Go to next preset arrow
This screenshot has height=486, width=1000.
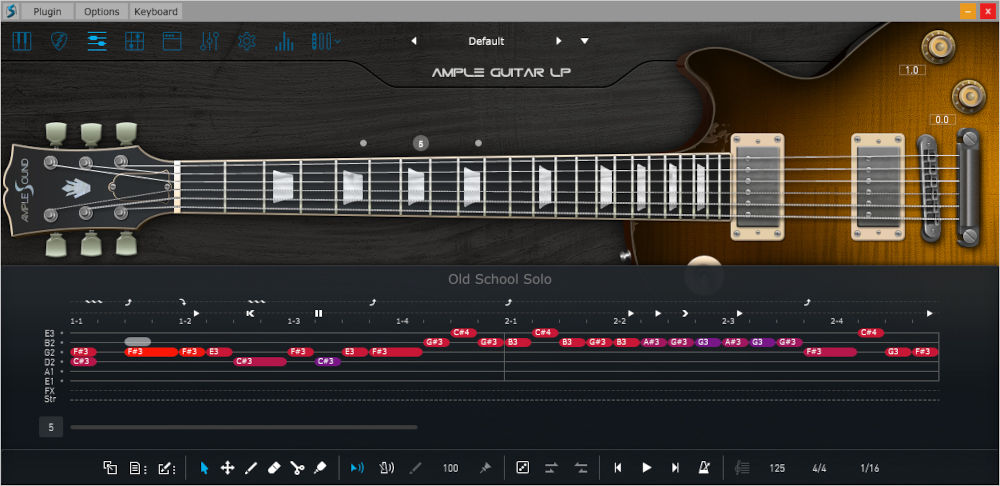[559, 41]
